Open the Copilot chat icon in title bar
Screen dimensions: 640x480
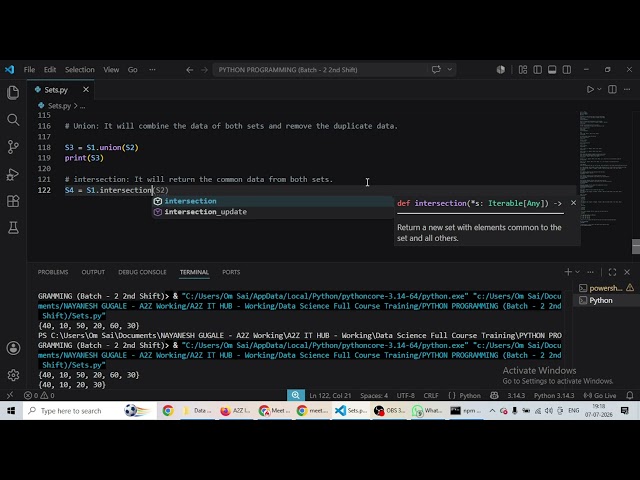coord(436,69)
